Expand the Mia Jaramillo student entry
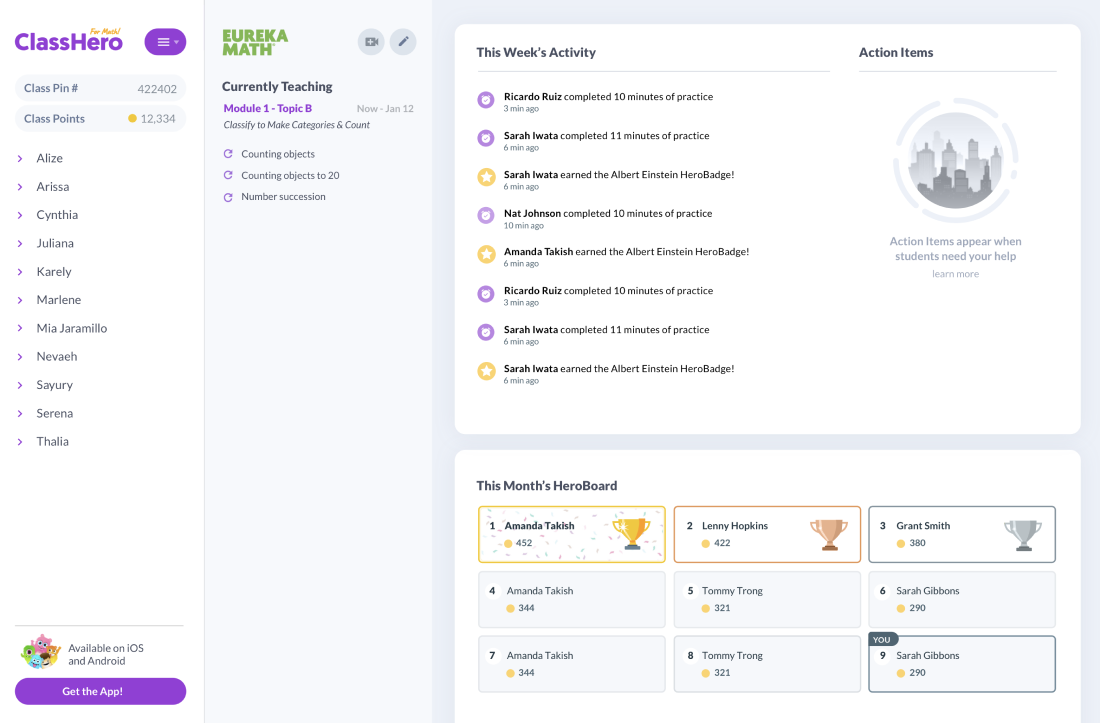Screen dimensions: 1100x723 point(20,328)
